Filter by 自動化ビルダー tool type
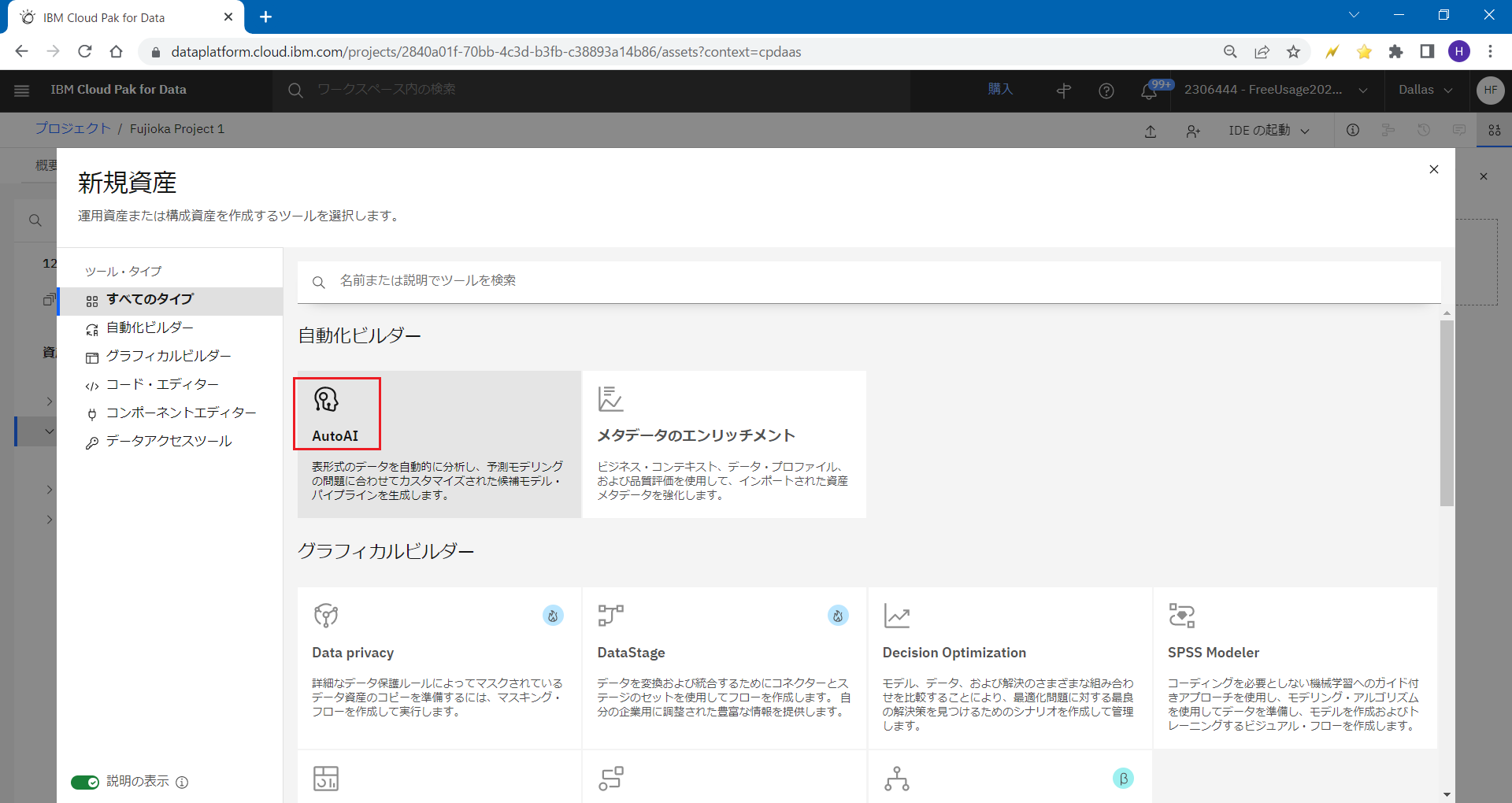The width and height of the screenshot is (1512, 803). point(170,328)
